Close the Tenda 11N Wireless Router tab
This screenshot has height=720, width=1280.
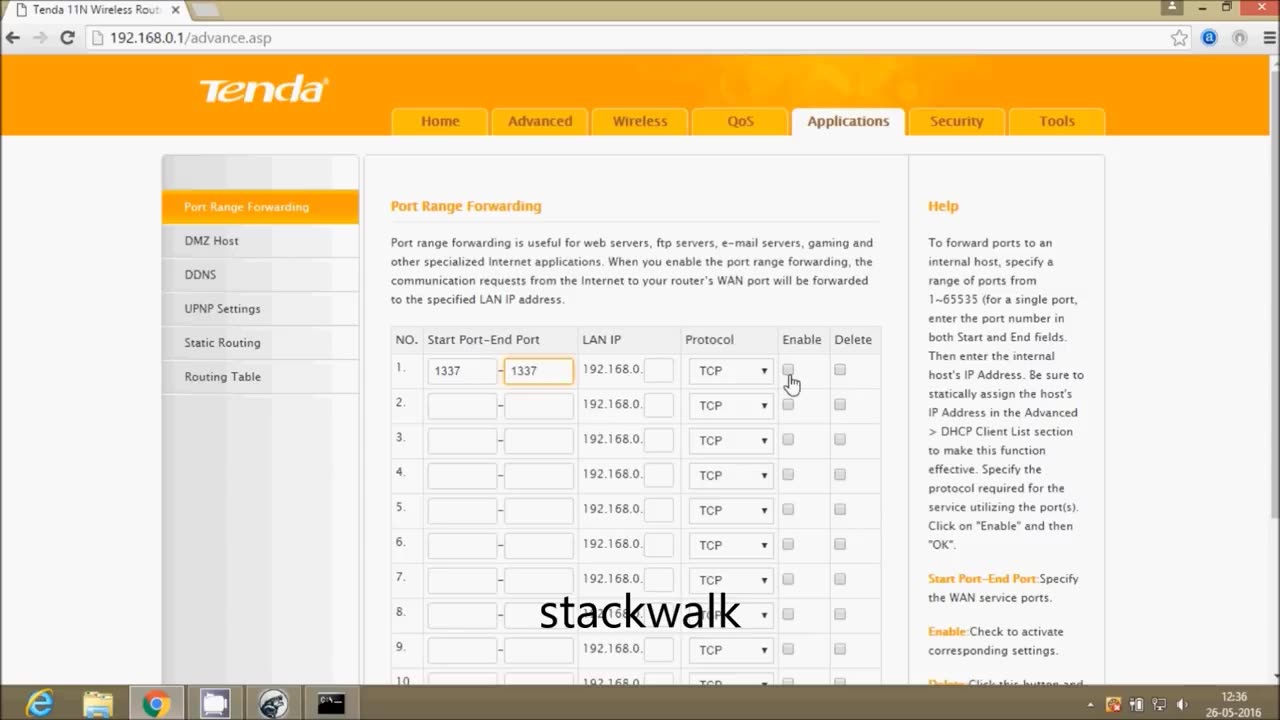click(175, 10)
